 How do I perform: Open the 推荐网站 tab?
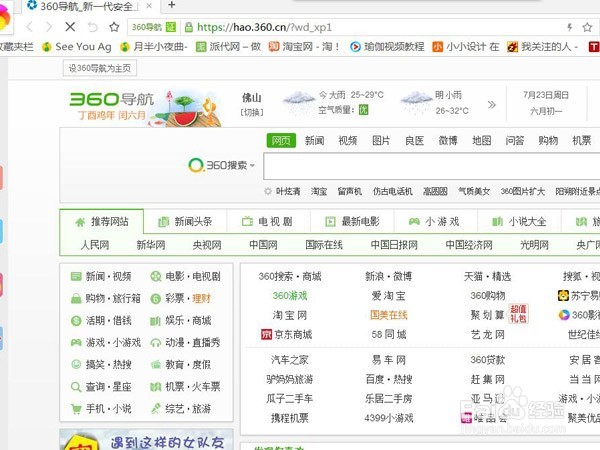point(102,222)
